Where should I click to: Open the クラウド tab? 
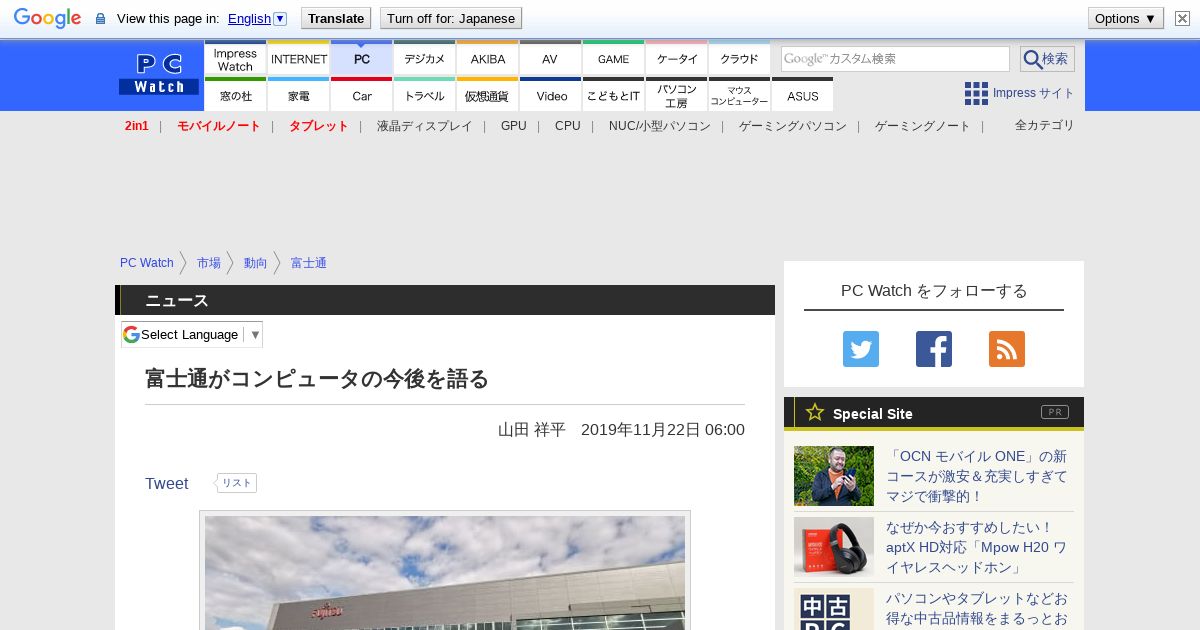(x=739, y=59)
